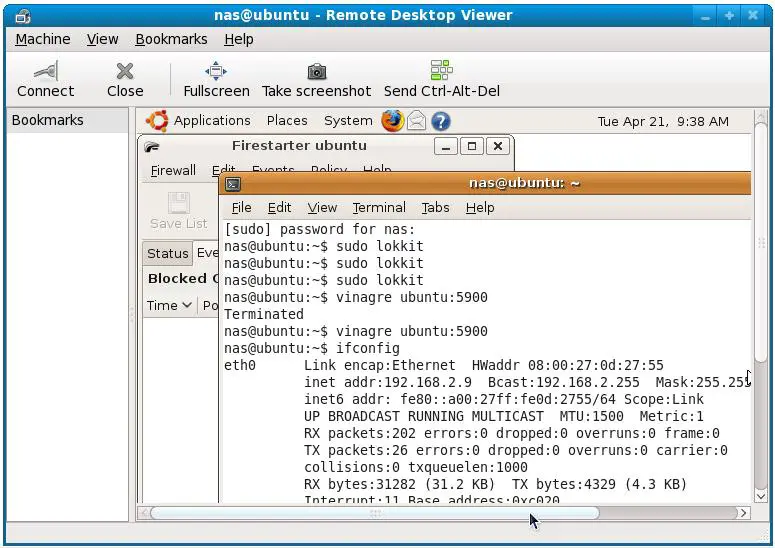Enter Fullscreen mode via toolbar
Viewport: 775px width, 548px height.
click(216, 79)
